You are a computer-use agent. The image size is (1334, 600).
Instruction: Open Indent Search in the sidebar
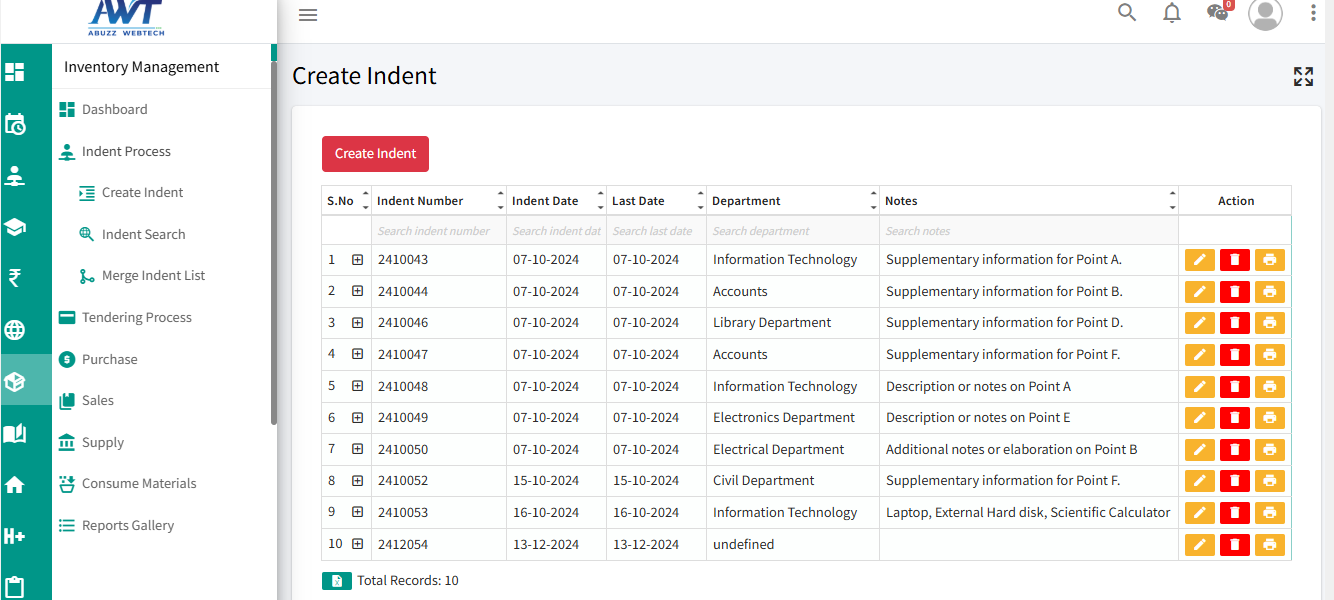coord(143,234)
